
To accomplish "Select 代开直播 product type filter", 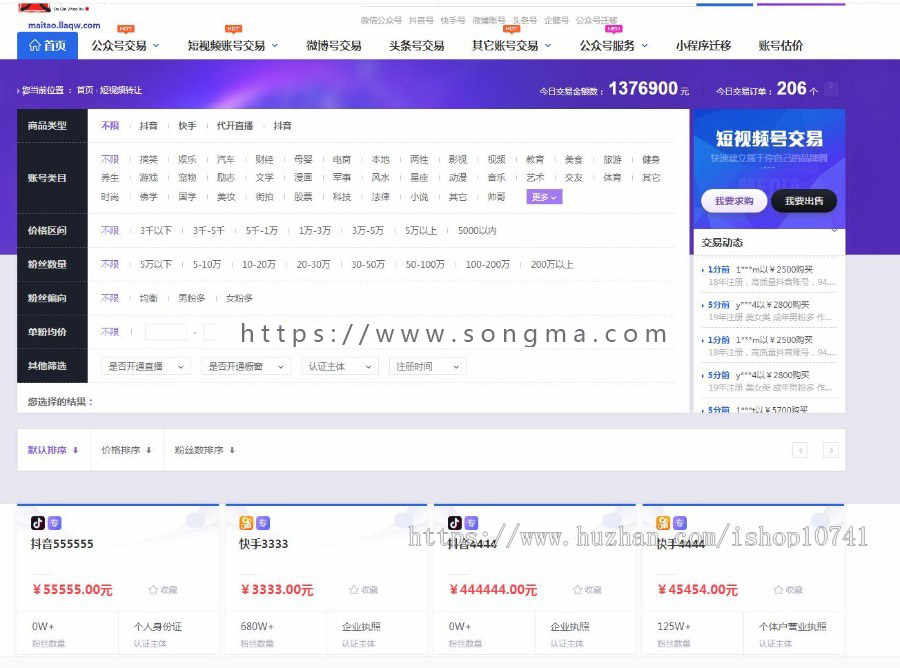I will [235, 126].
